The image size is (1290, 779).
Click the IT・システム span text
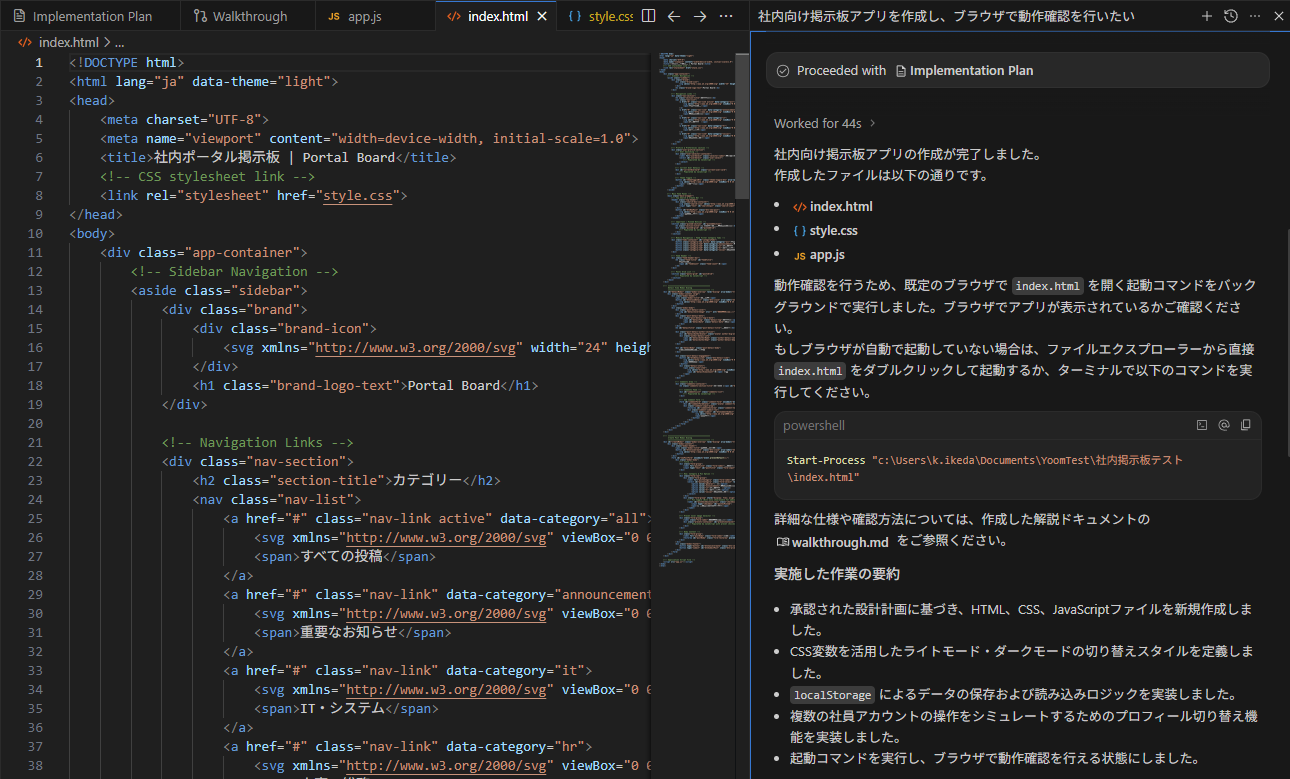click(x=342, y=708)
